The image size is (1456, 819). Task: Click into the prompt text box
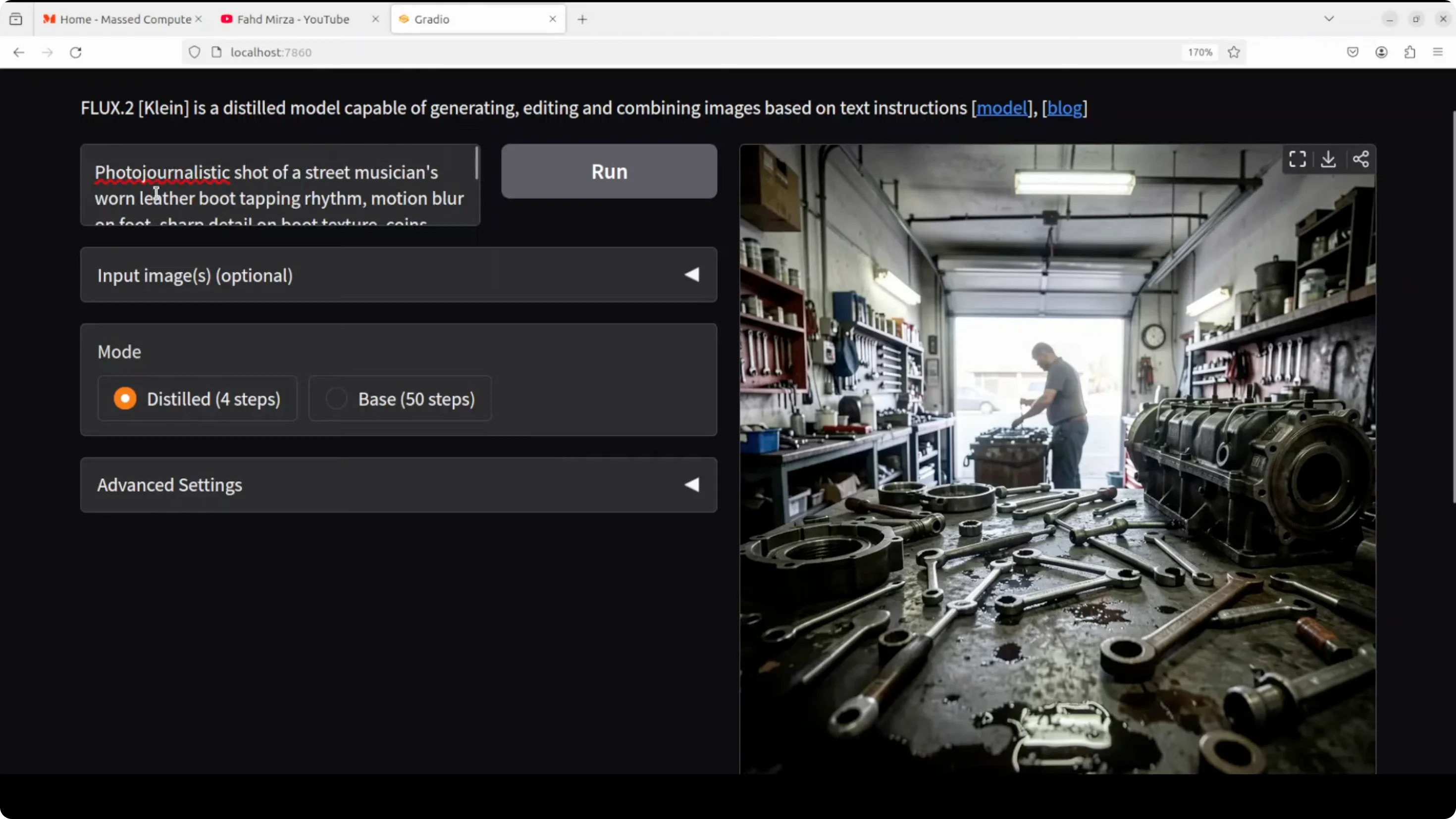[280, 185]
